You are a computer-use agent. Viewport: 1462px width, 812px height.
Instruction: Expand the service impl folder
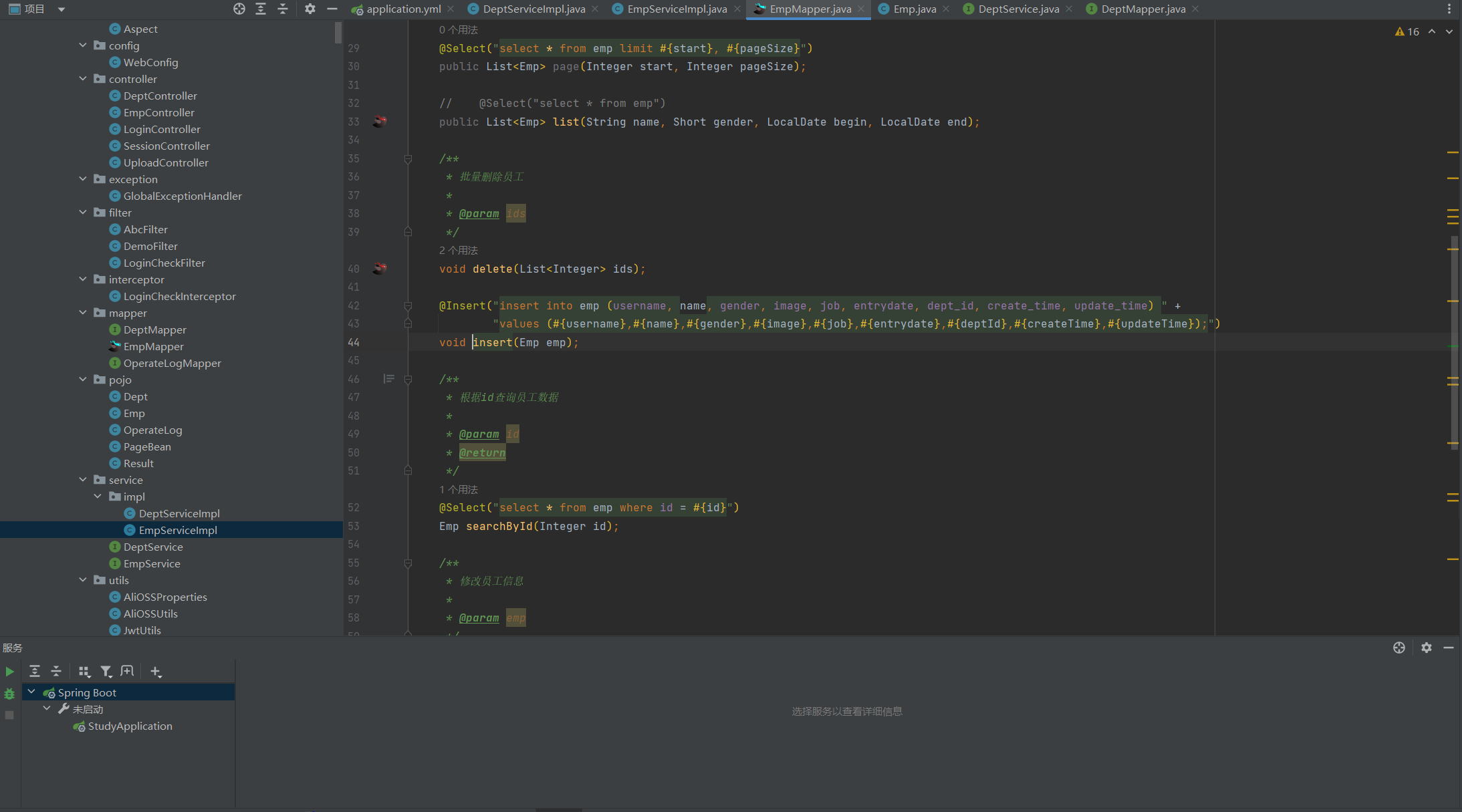tap(97, 496)
